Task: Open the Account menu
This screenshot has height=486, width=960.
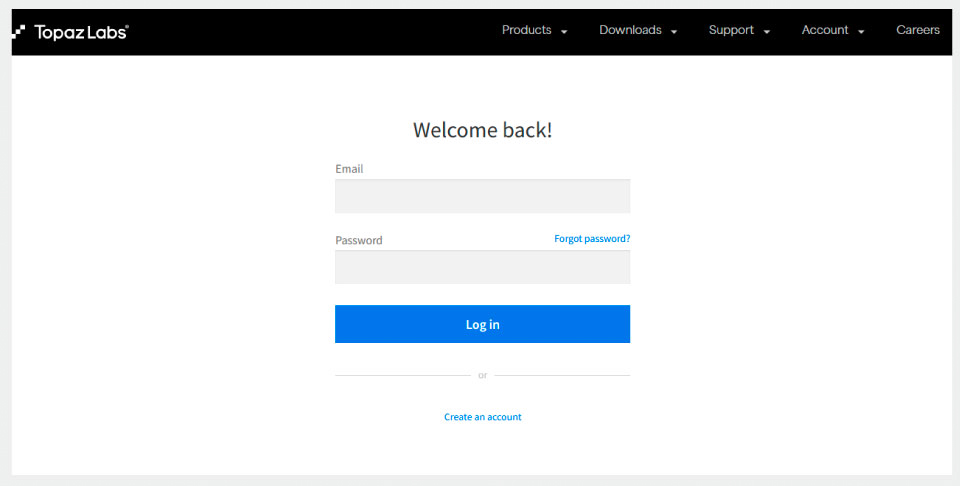Action: pos(825,30)
